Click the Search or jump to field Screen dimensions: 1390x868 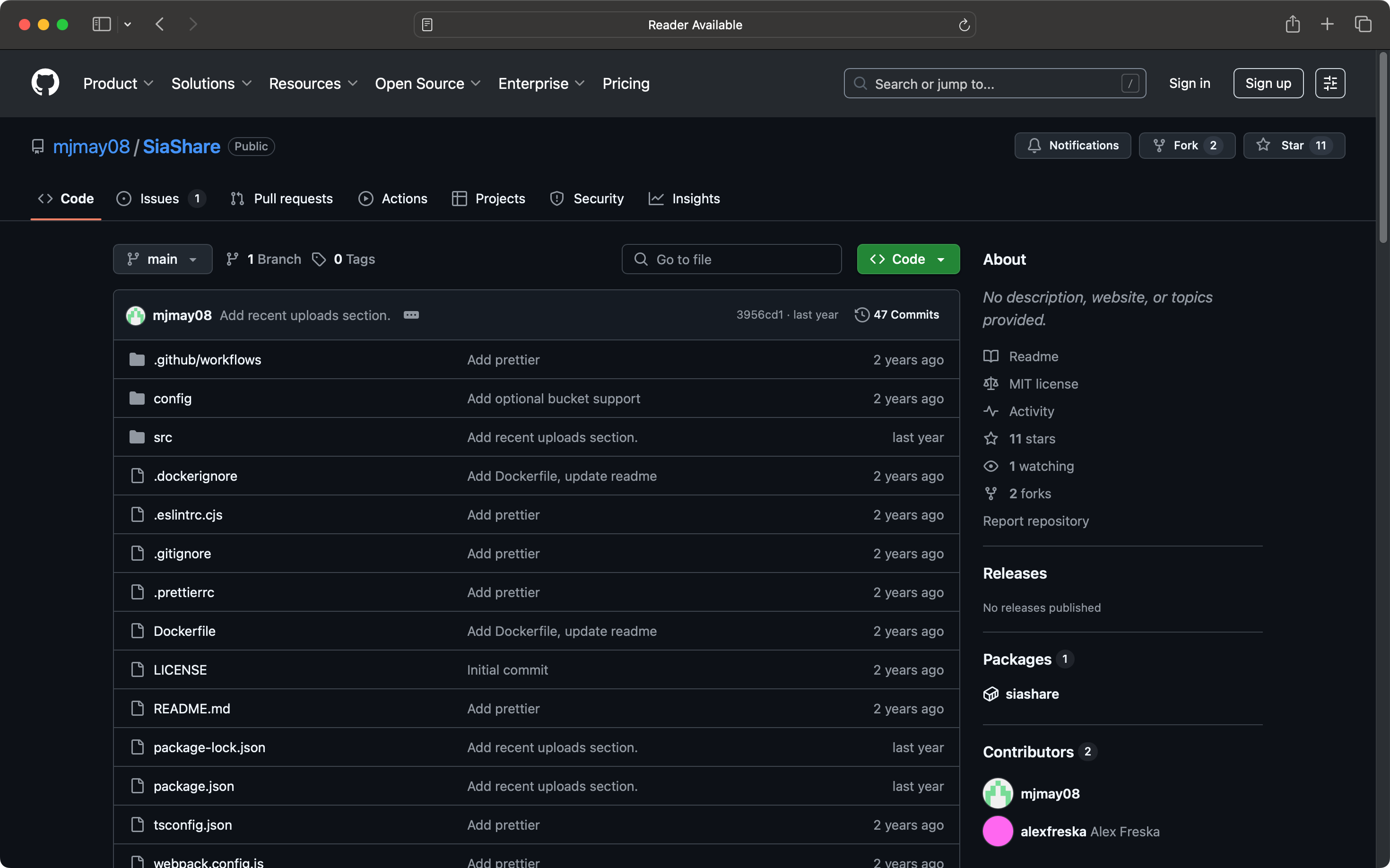click(994, 83)
